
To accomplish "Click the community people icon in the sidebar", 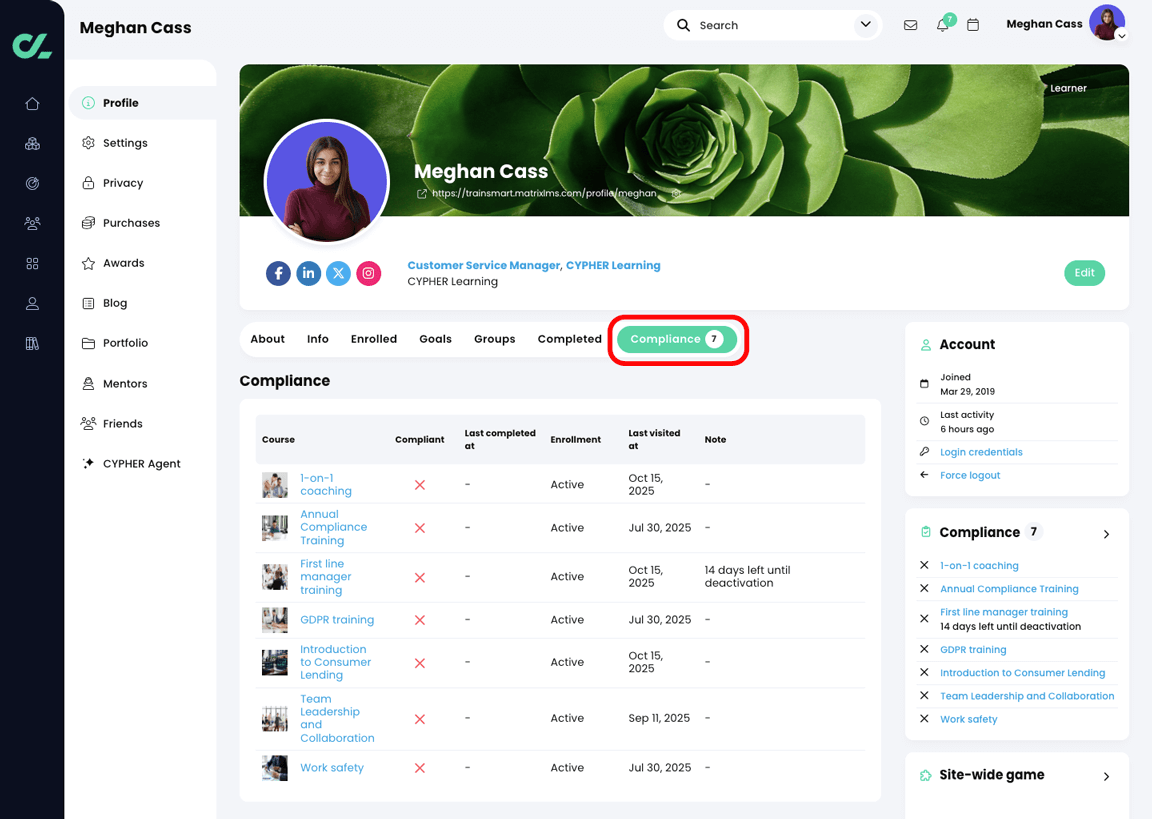I will (x=31, y=223).
